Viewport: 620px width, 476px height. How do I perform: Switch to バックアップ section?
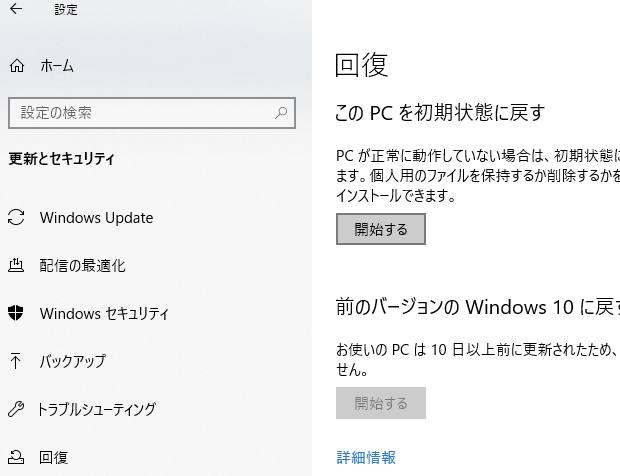(72, 361)
